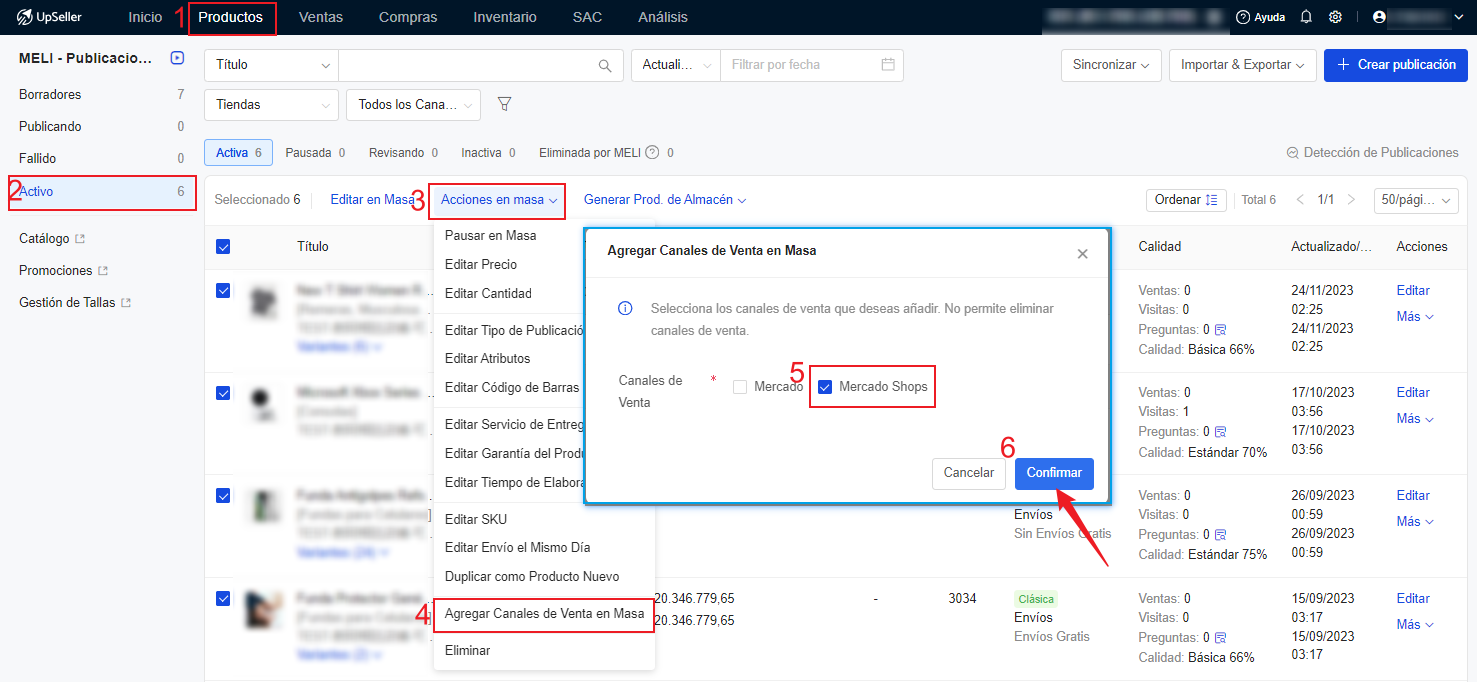Select Agregar Canales de Venta en Masa
Screen dimensions: 1477x682
pyautogui.click(x=544, y=614)
